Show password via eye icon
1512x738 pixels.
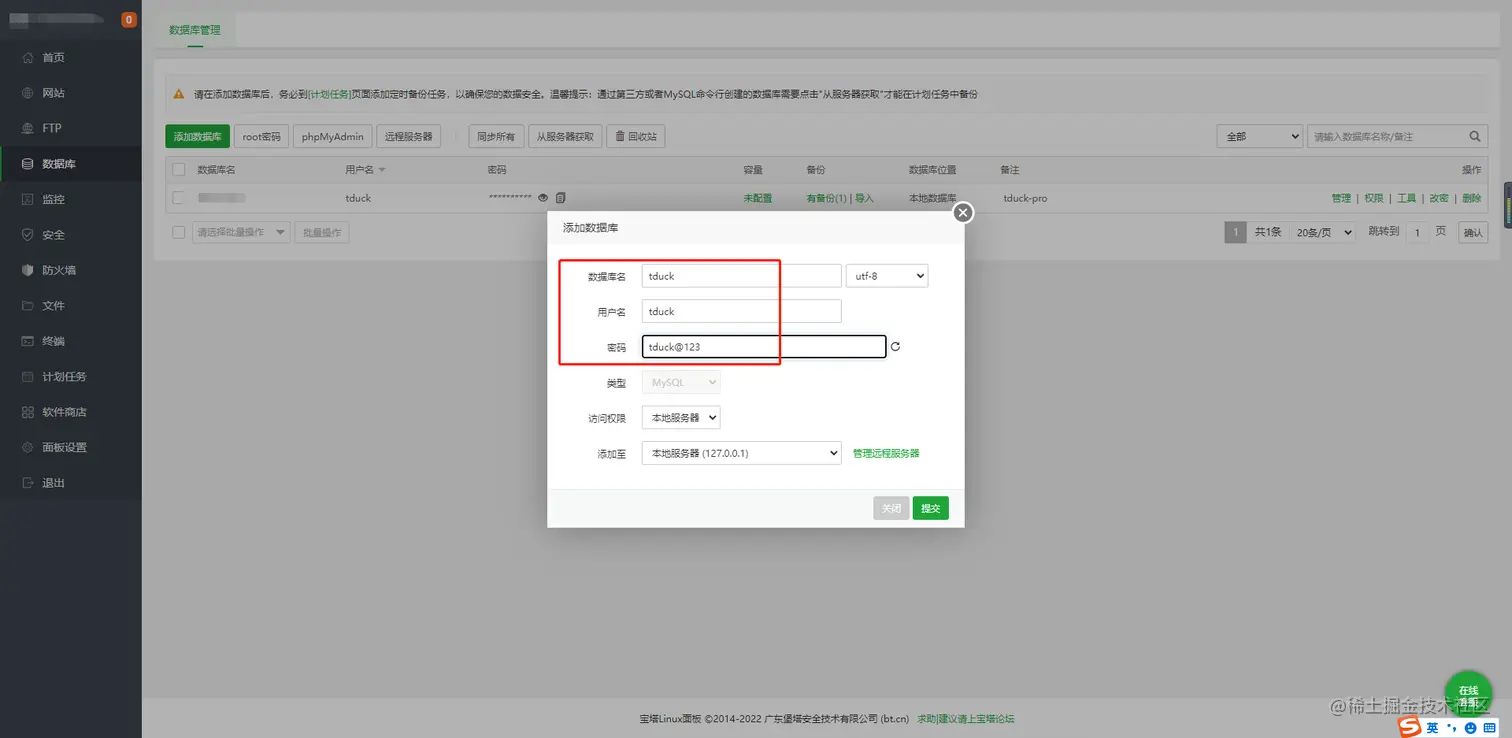pyautogui.click(x=543, y=198)
